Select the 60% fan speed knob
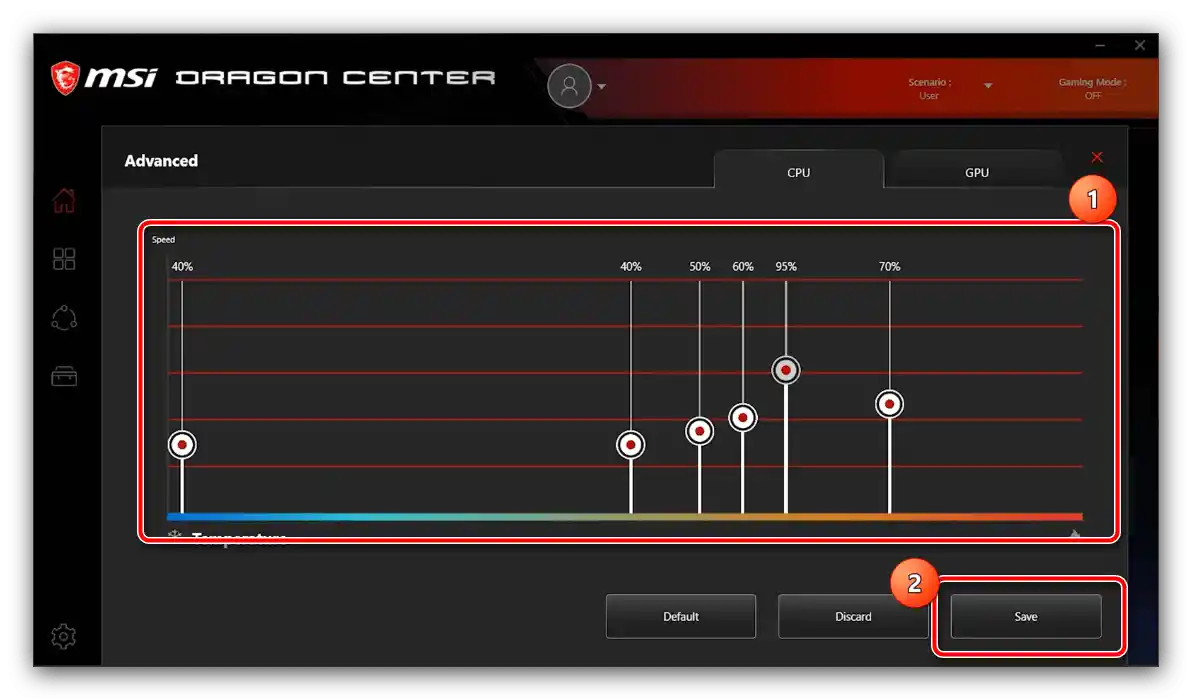The height and width of the screenshot is (700, 1192). point(743,417)
